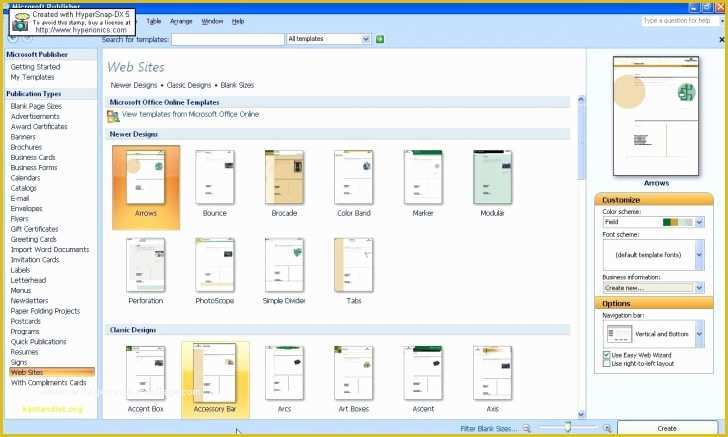This screenshot has width=728, height=437.
Task: Open the Table menu
Action: click(154, 21)
